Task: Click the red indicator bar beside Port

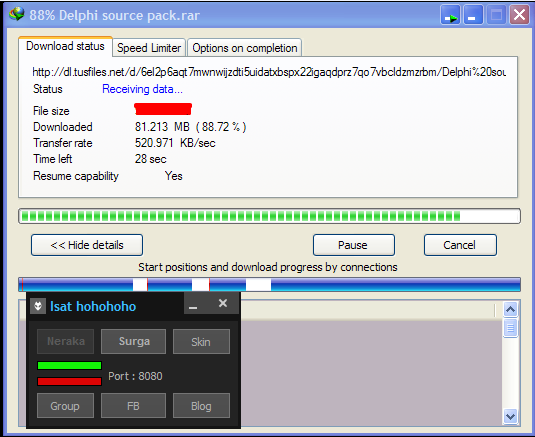Action: click(69, 381)
